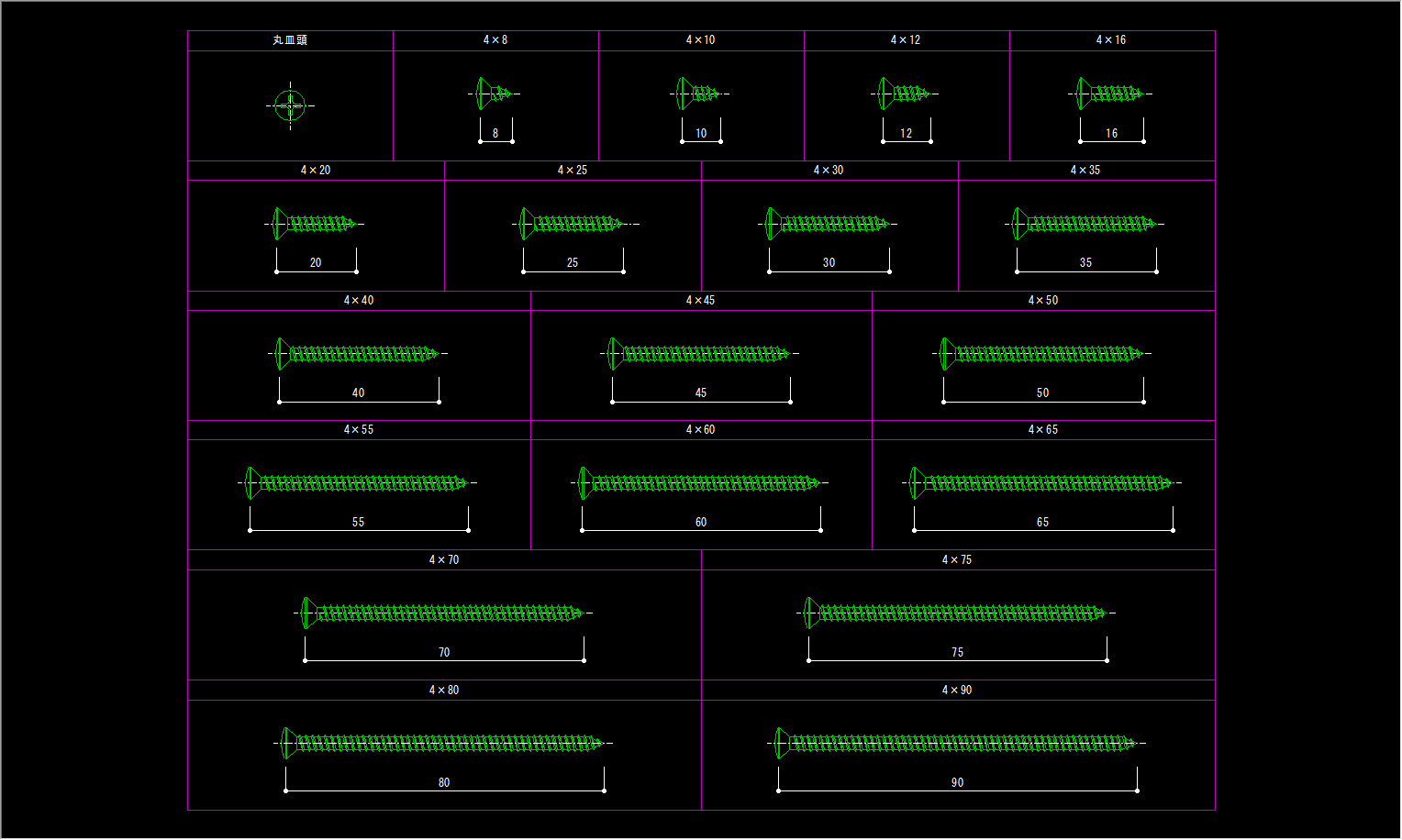Screen dimensions: 1402x840
Task: Select the 4×75 screw drawing
Action: 956,613
